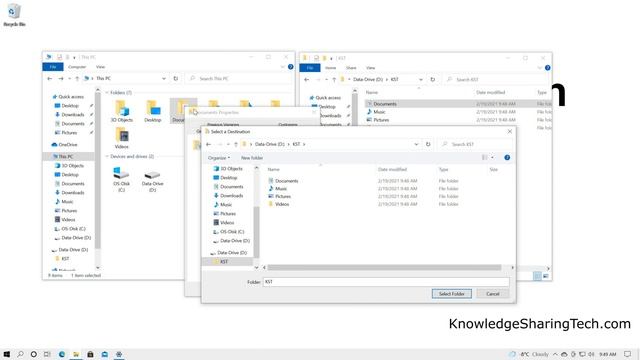Select KST folder in destination dialog tree

(x=223, y=262)
